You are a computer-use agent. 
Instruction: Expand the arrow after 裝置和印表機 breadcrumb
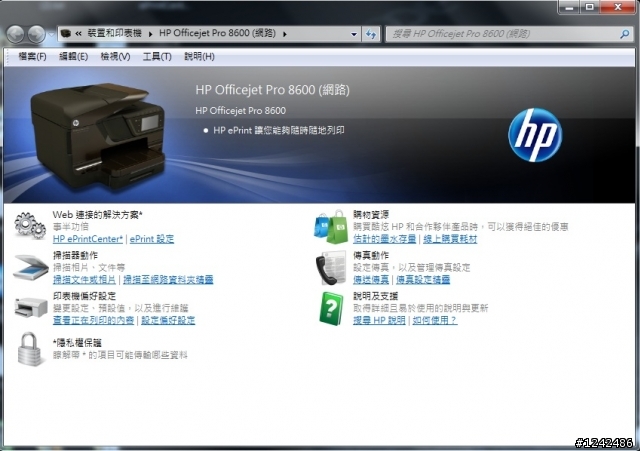150,34
